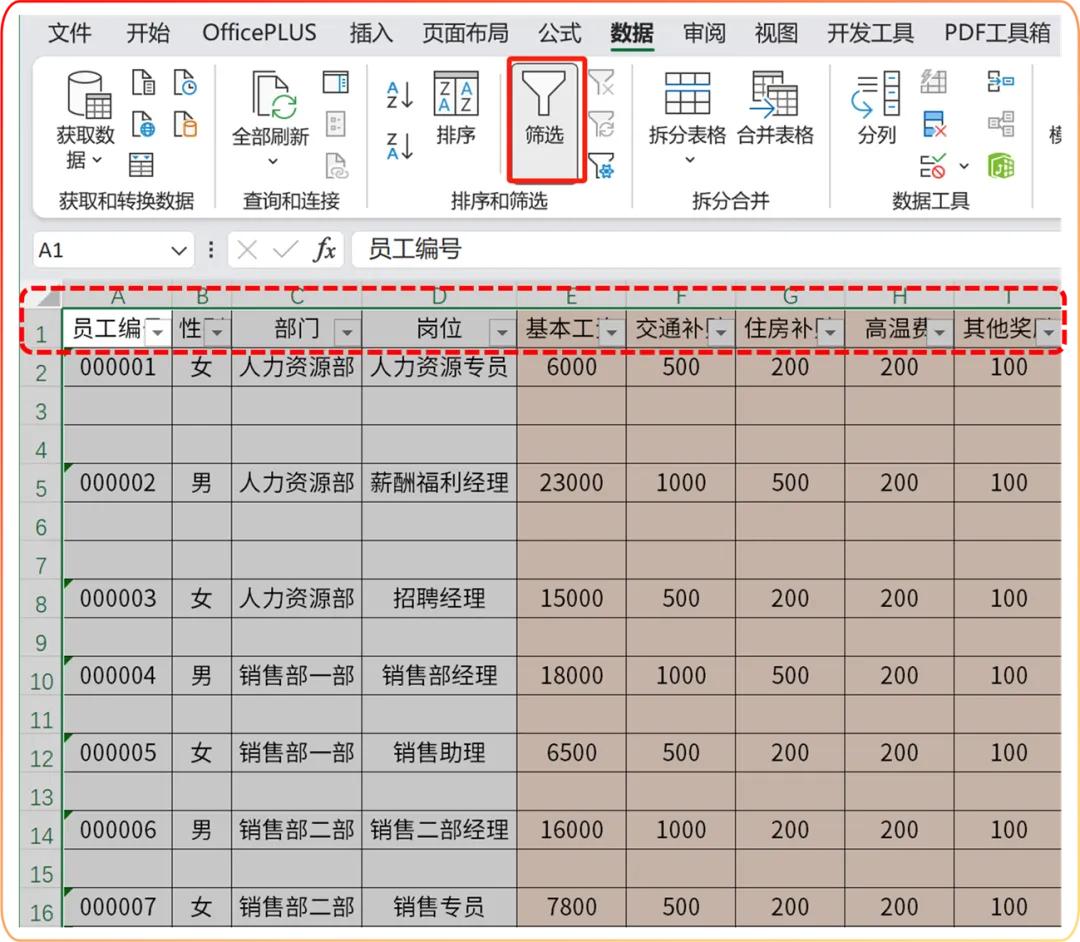Click the formula bar cancel X button
The image size is (1080, 942).
247,249
